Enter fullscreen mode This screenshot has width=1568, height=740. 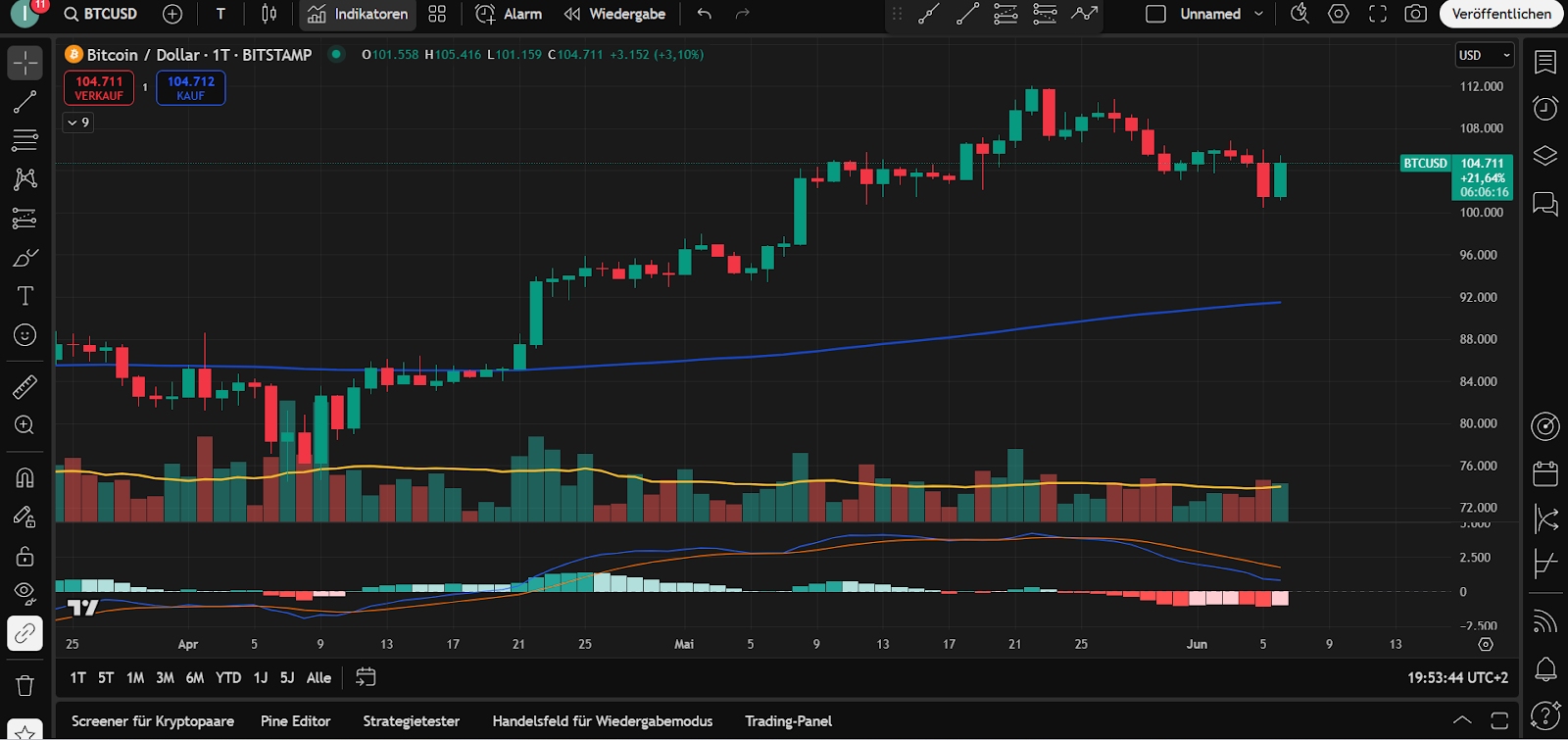click(x=1378, y=14)
